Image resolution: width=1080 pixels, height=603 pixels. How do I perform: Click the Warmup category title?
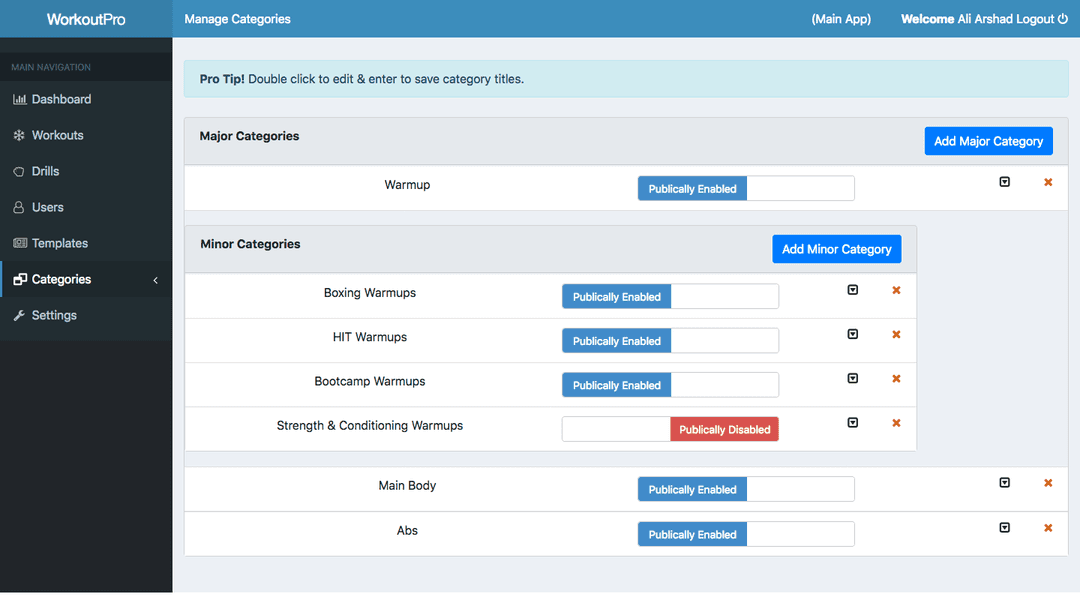[407, 185]
